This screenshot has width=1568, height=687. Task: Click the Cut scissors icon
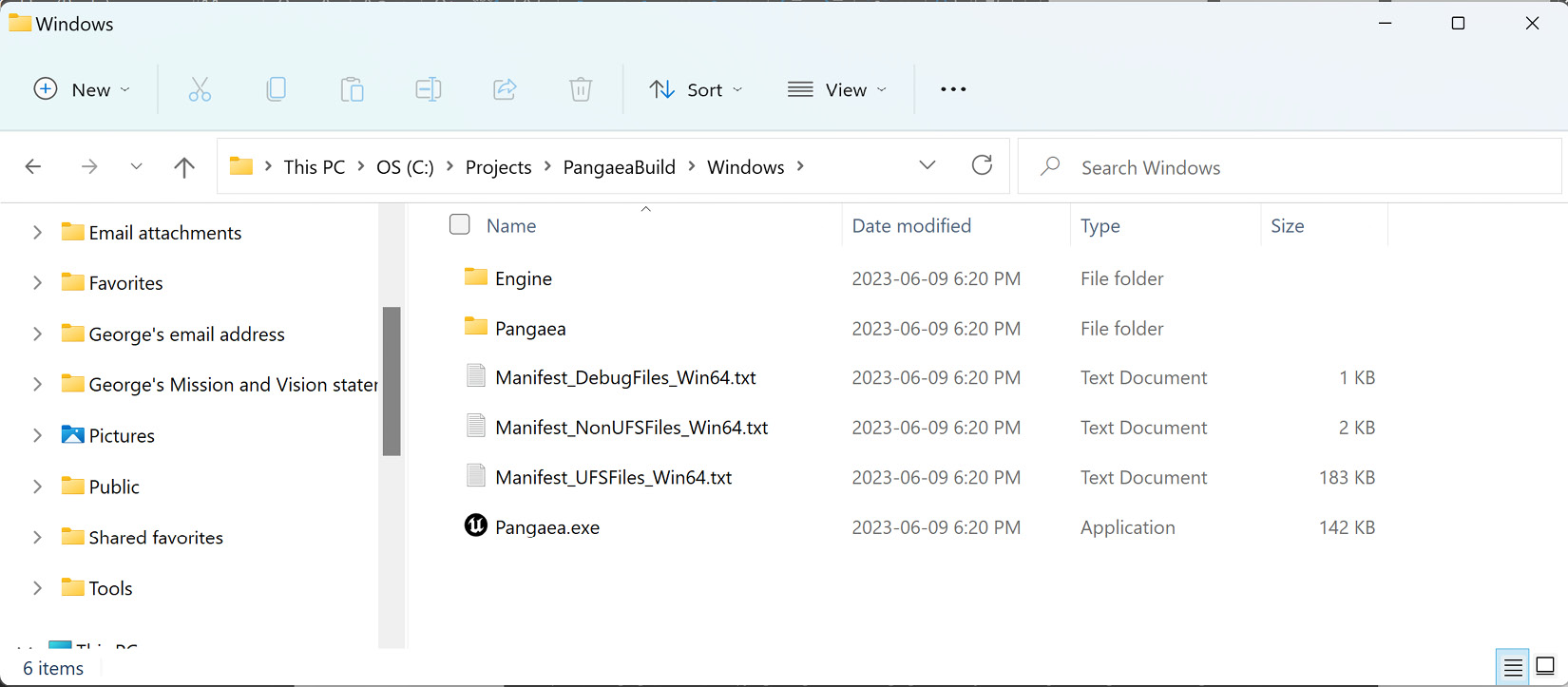tap(200, 89)
